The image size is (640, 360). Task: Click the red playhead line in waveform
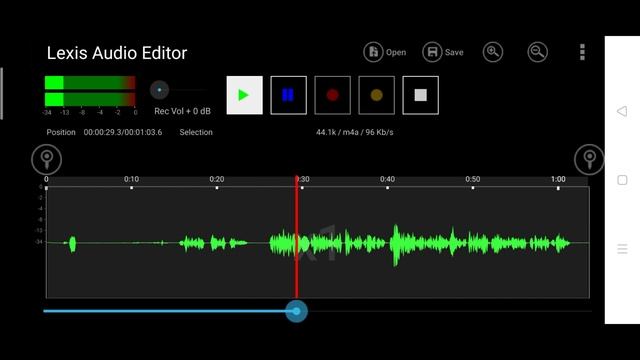coord(297,237)
